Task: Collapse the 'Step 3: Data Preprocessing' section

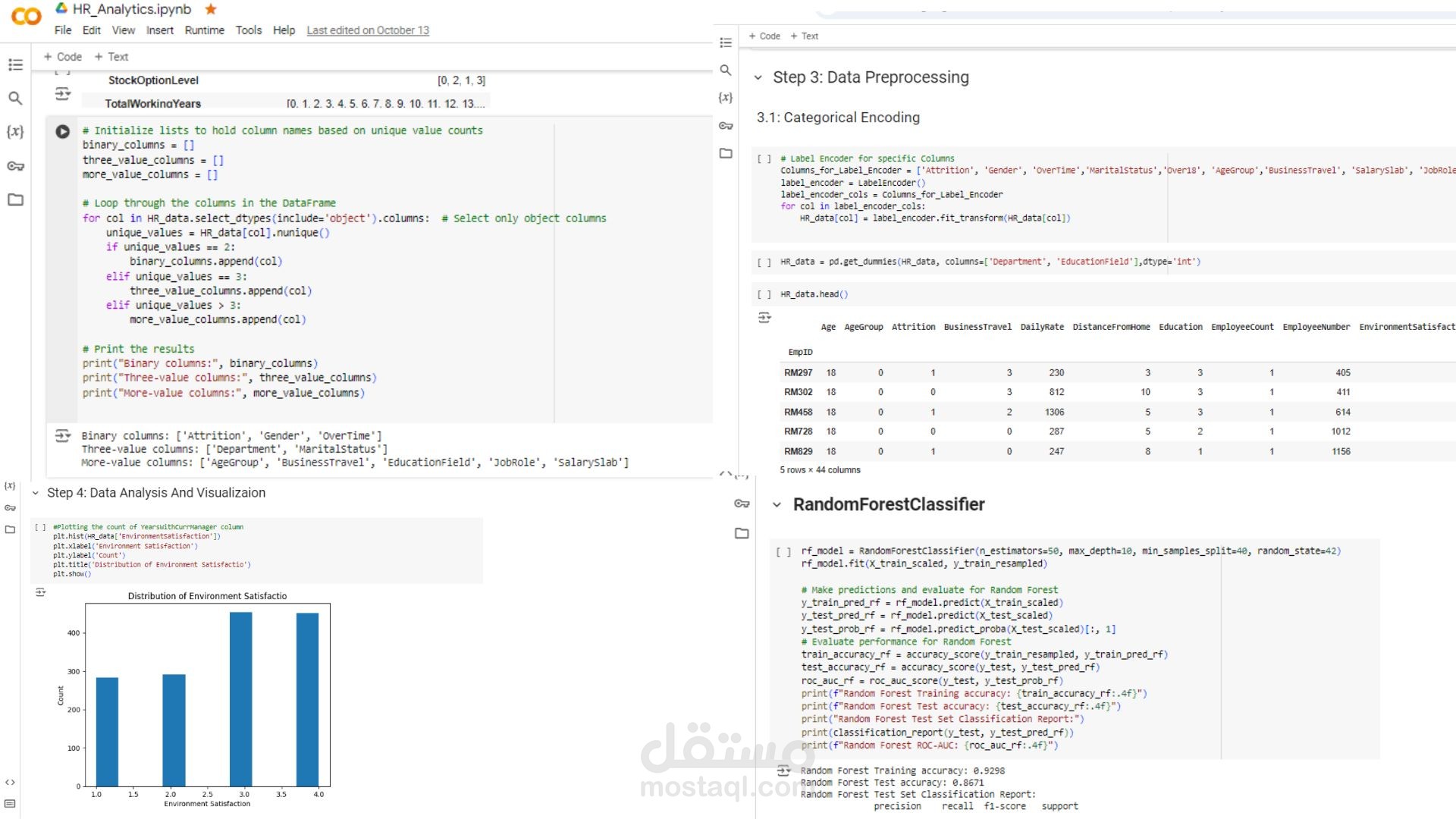Action: pyautogui.click(x=758, y=78)
